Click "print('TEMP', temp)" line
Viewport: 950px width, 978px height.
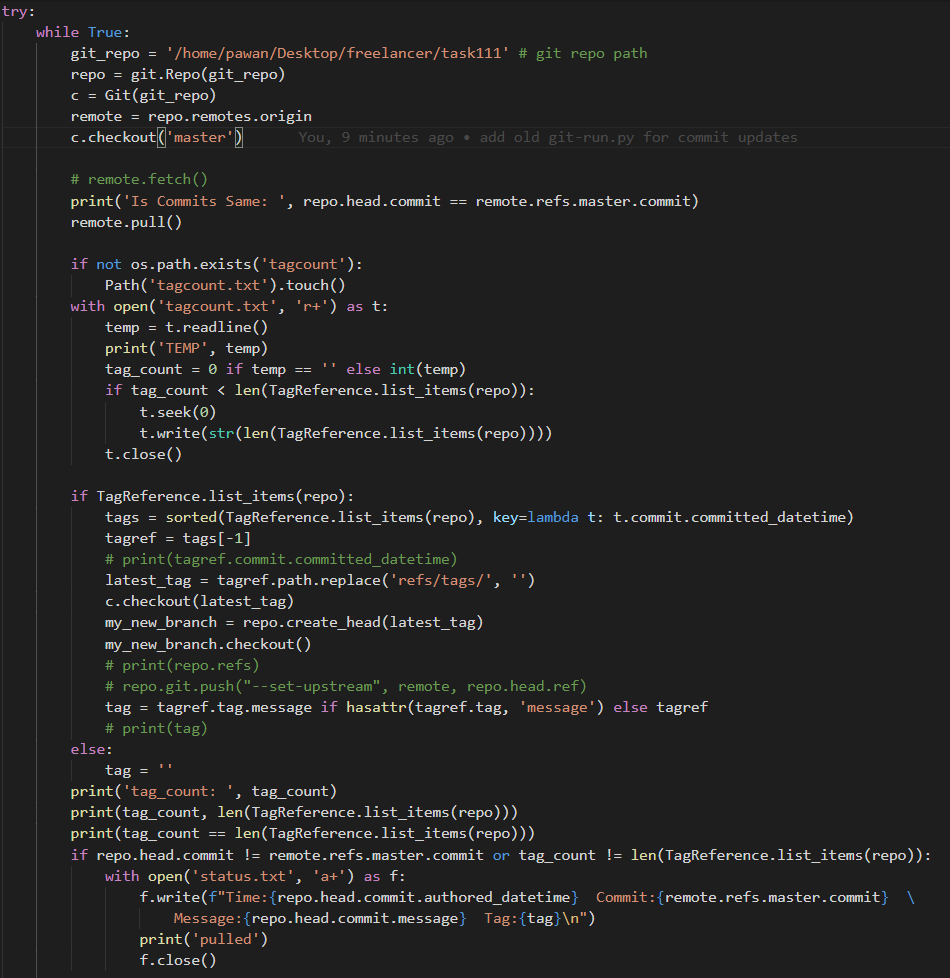(x=187, y=349)
